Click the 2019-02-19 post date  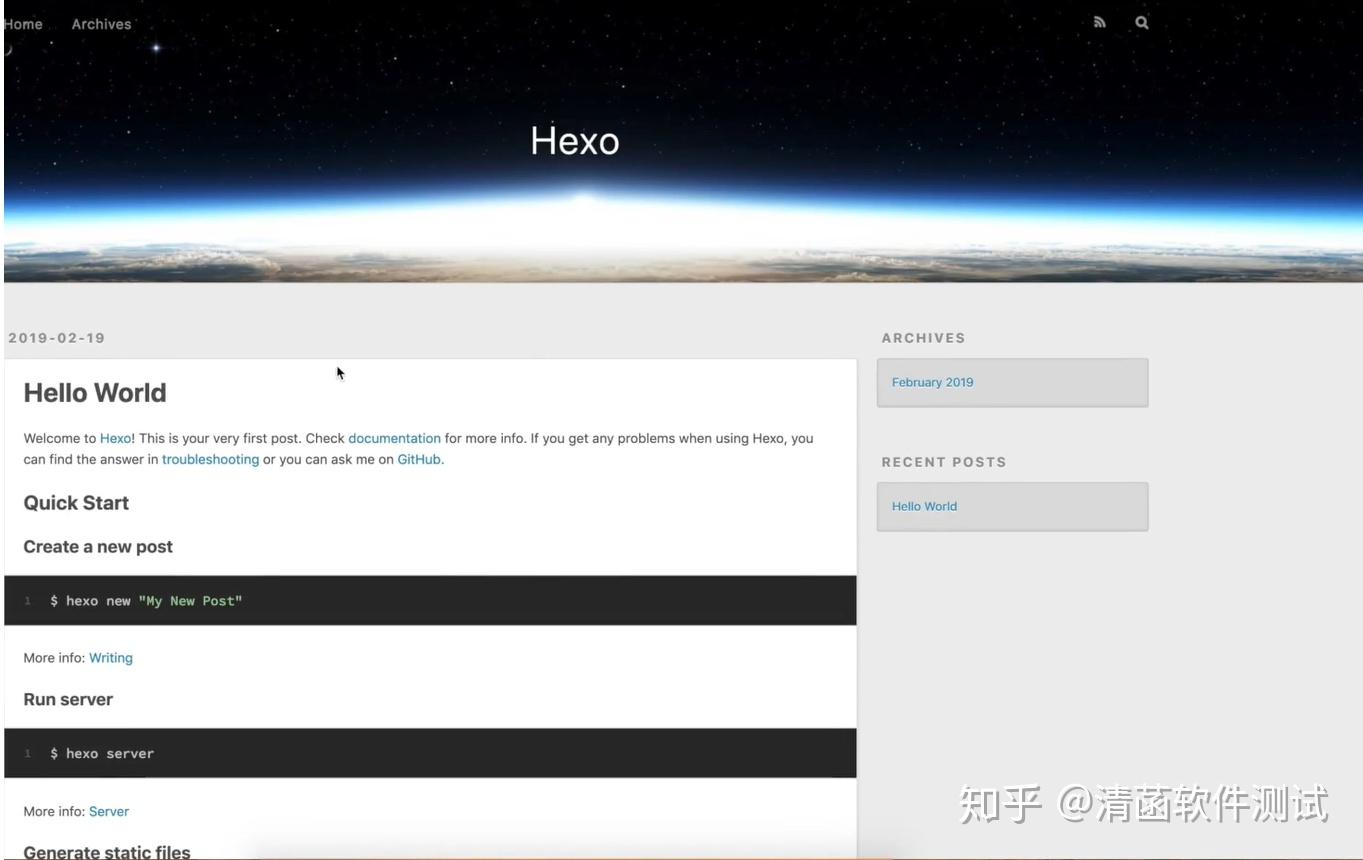pos(56,338)
